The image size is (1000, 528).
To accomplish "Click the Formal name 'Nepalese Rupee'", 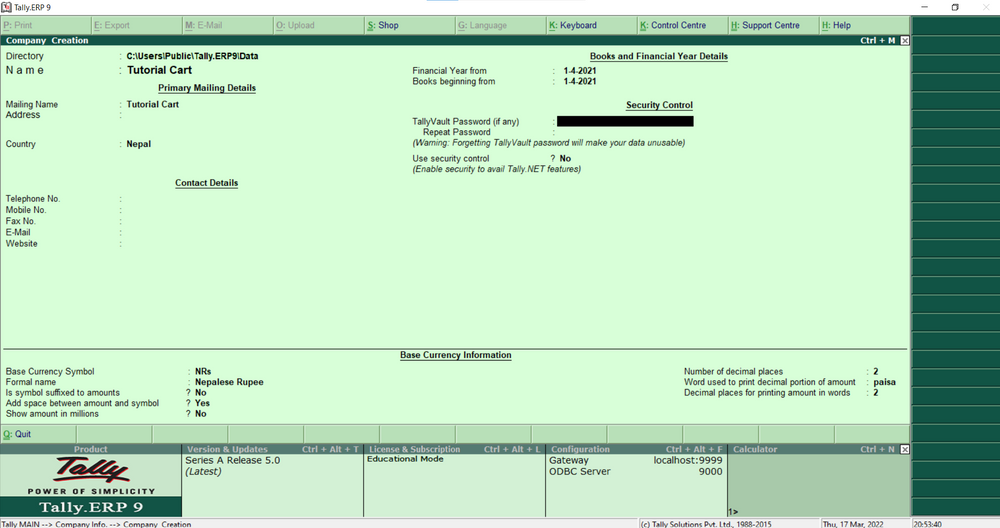I will [229, 382].
